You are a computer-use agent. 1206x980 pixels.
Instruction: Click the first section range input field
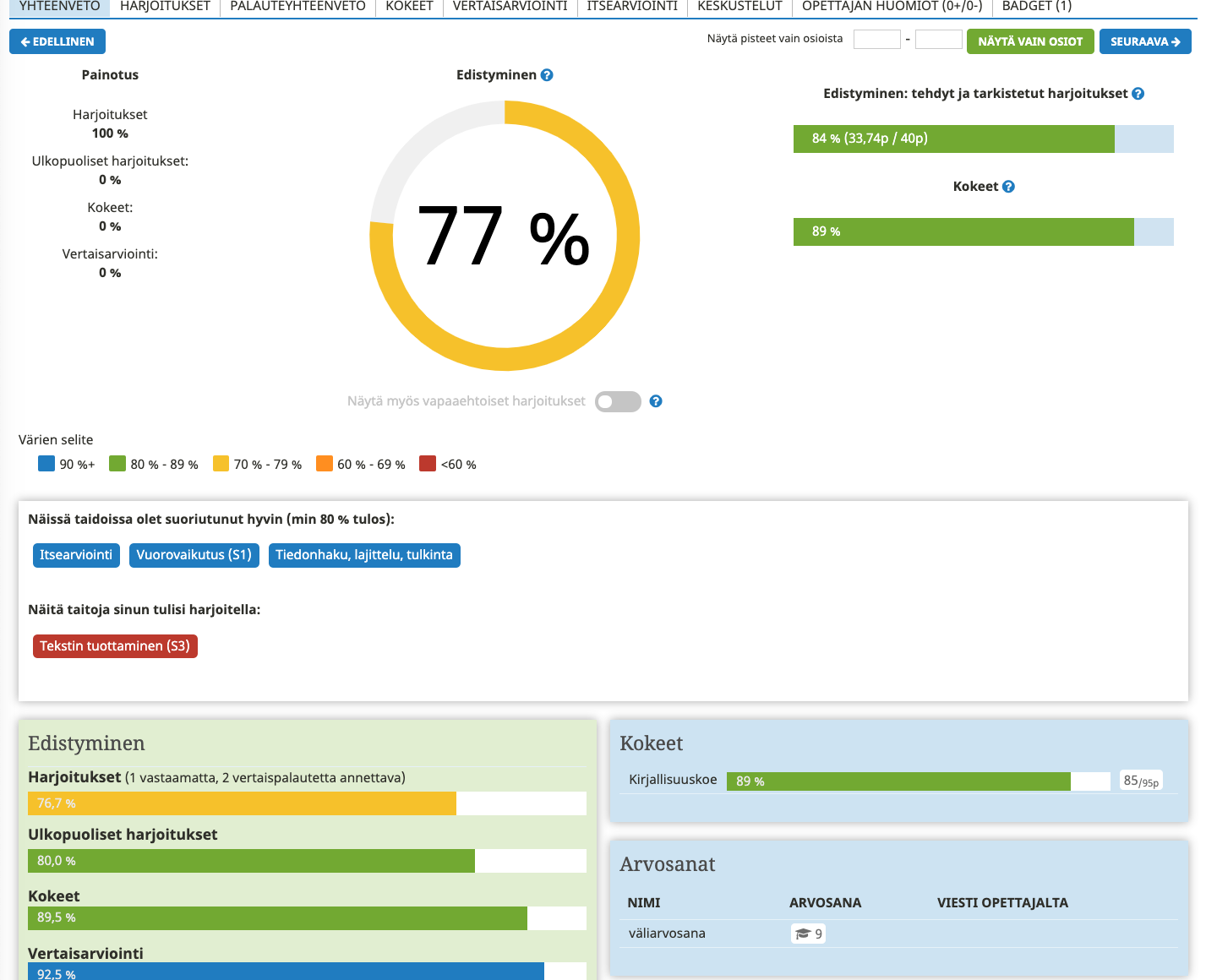876,40
